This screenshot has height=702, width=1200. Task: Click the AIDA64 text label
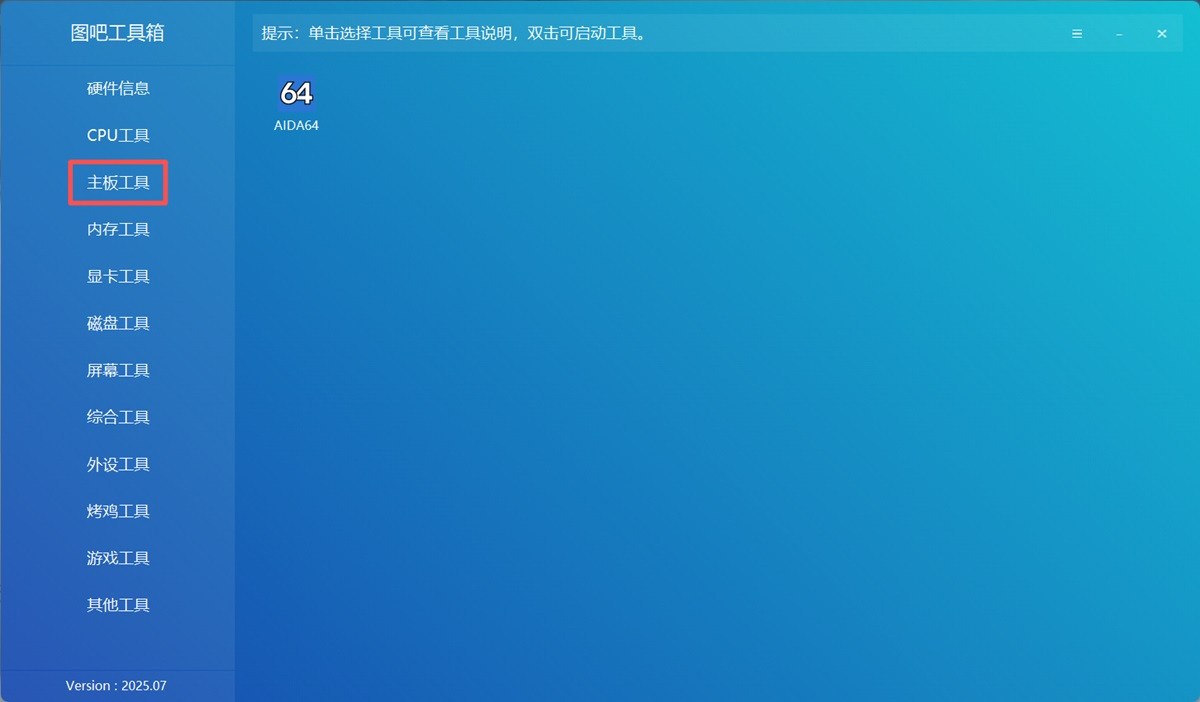[x=295, y=125]
